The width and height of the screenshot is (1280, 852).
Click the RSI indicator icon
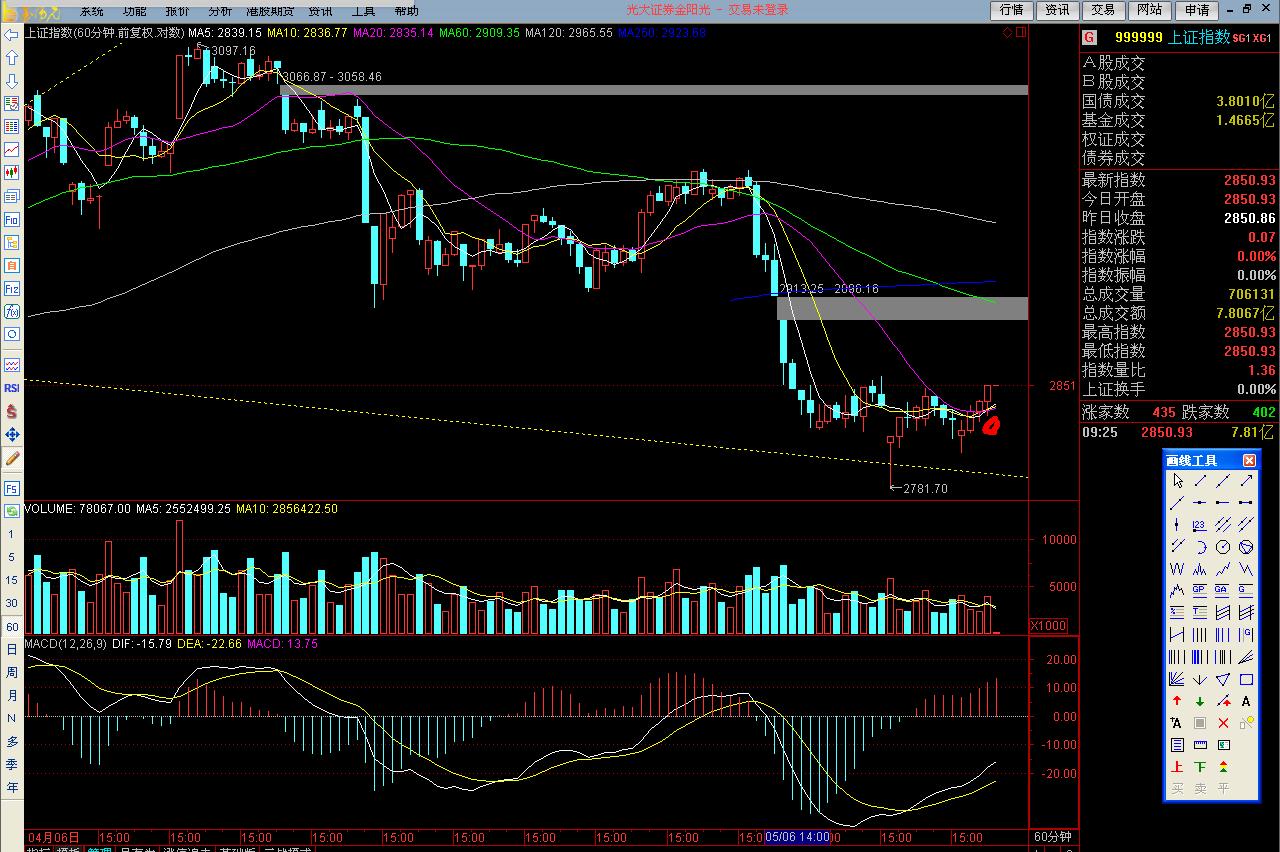coord(12,388)
